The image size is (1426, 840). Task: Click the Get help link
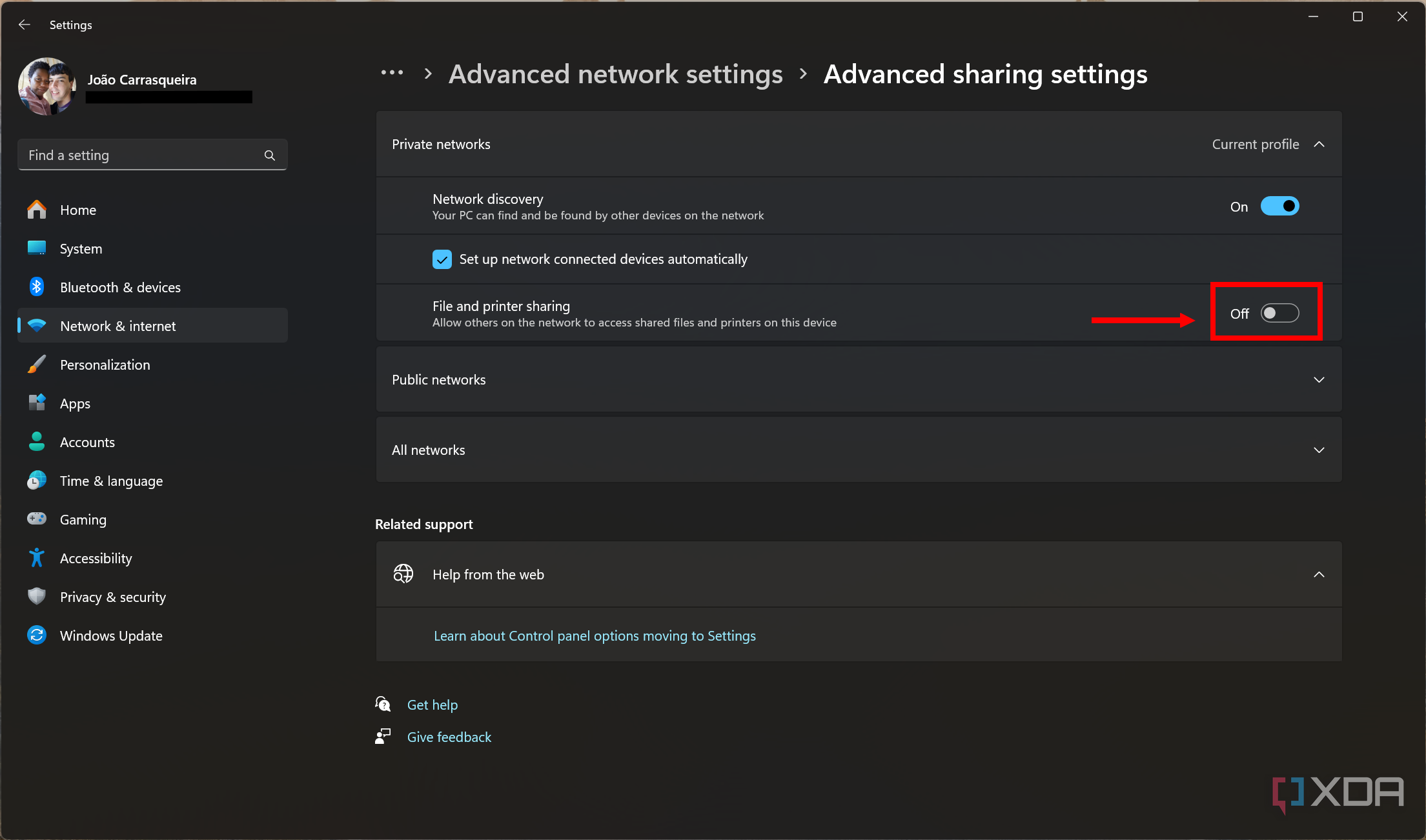coord(432,705)
